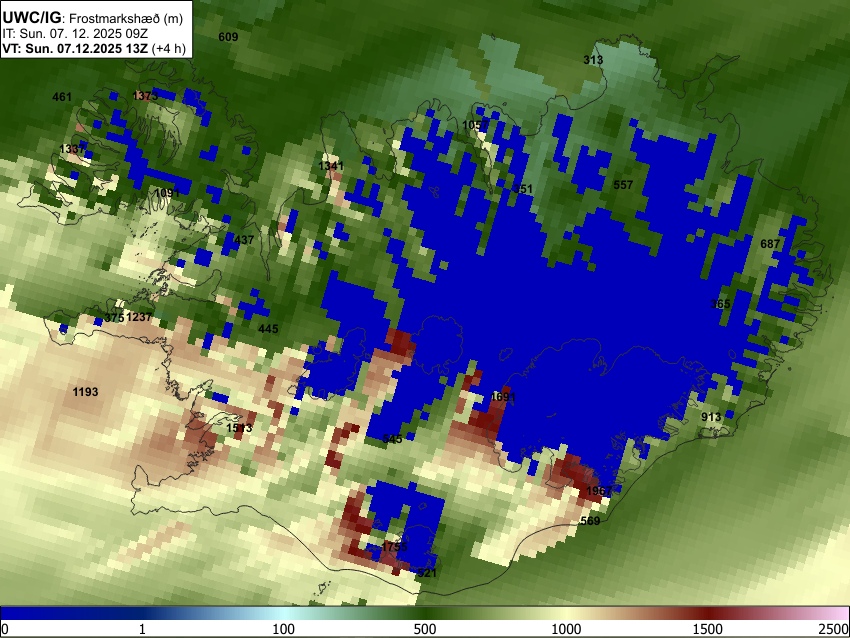Click the map value 1237
Screen dimensions: 850x638
point(139,318)
